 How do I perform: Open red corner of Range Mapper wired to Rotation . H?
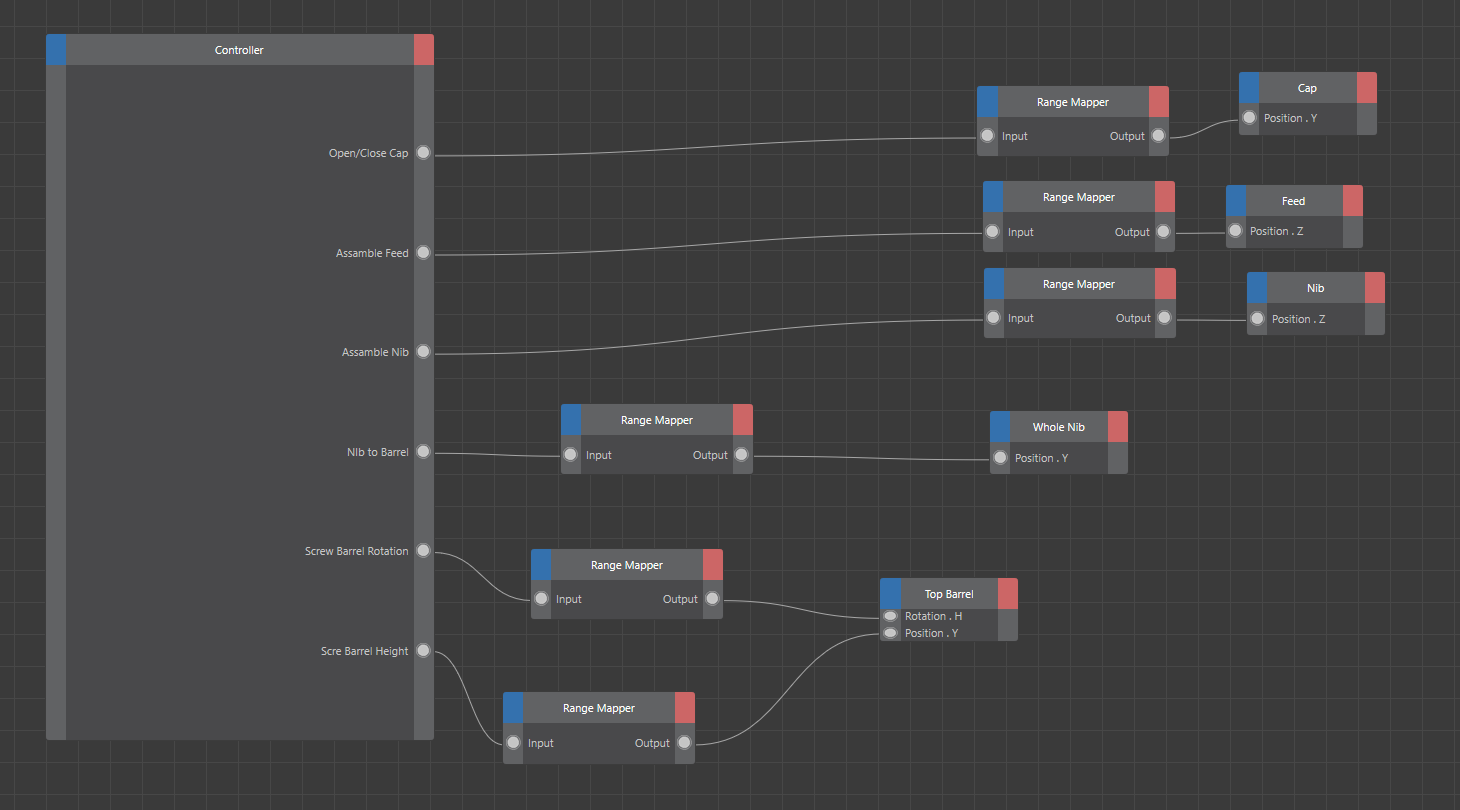coord(713,565)
